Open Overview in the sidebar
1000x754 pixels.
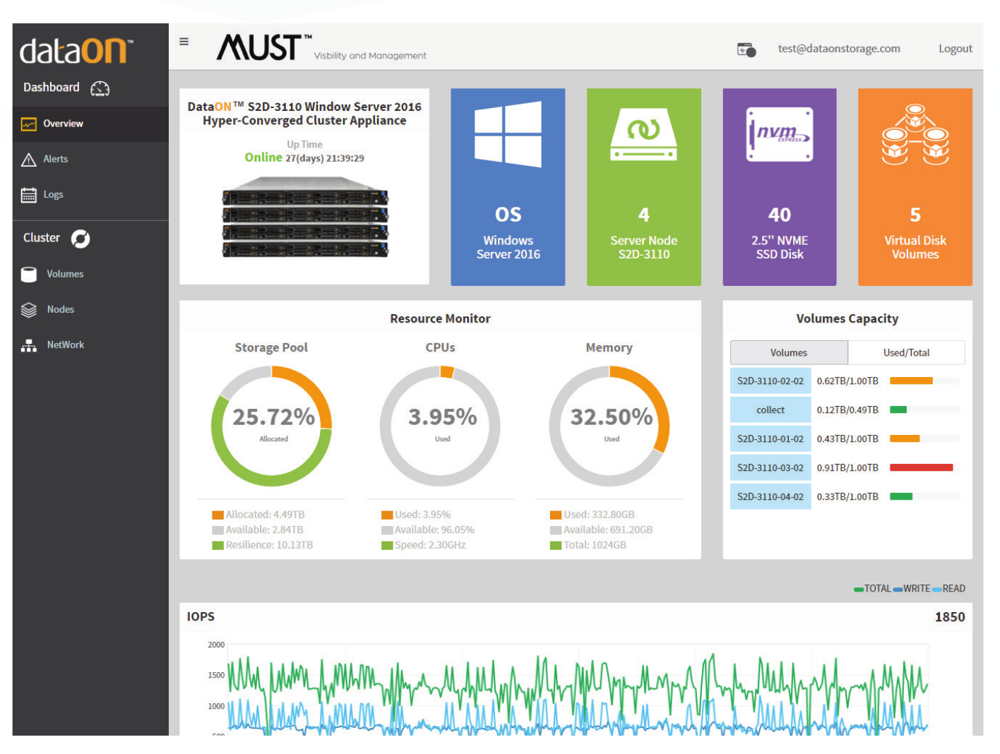coord(91,124)
